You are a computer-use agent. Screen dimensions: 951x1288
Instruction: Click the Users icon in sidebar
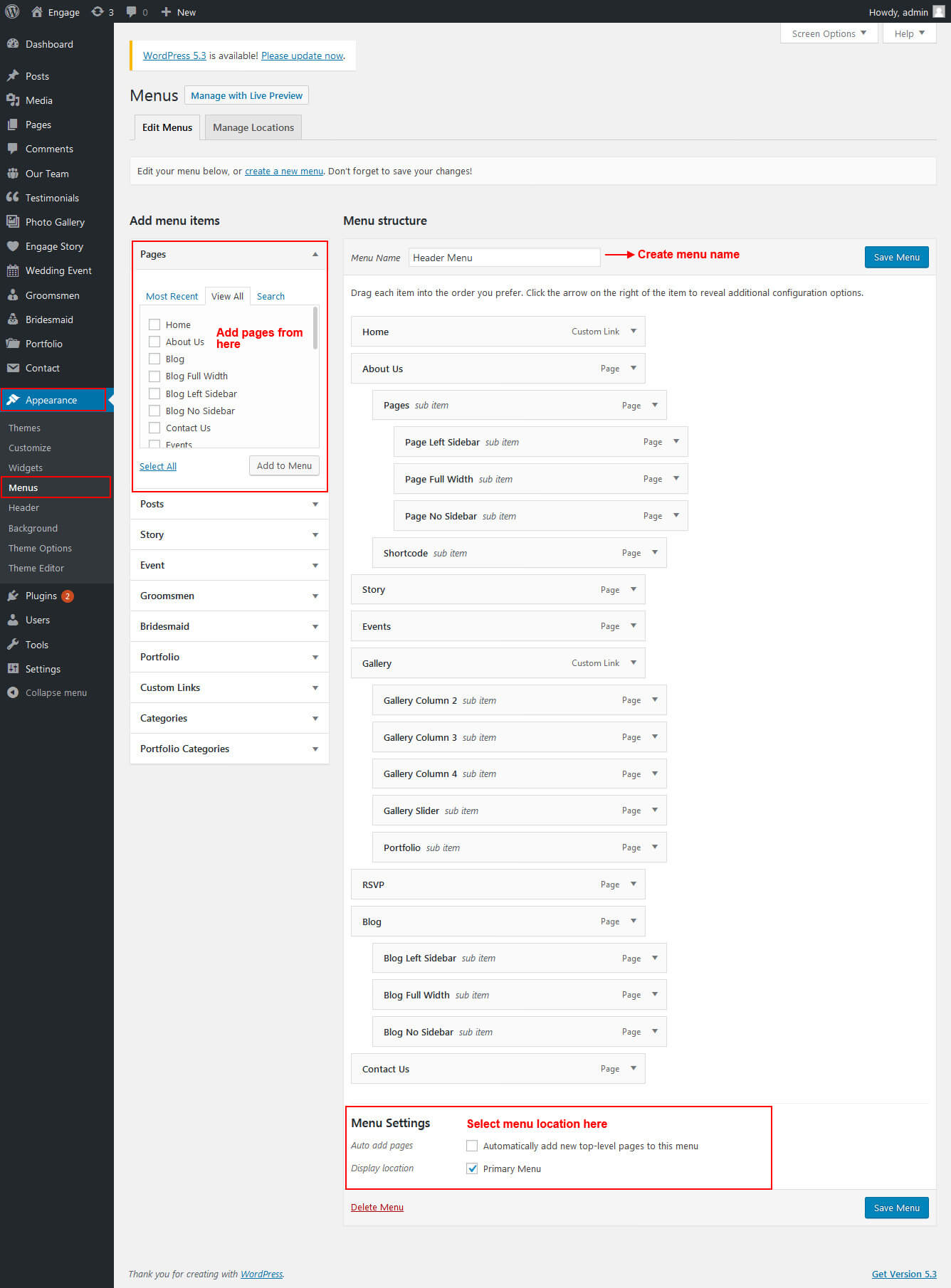13,620
